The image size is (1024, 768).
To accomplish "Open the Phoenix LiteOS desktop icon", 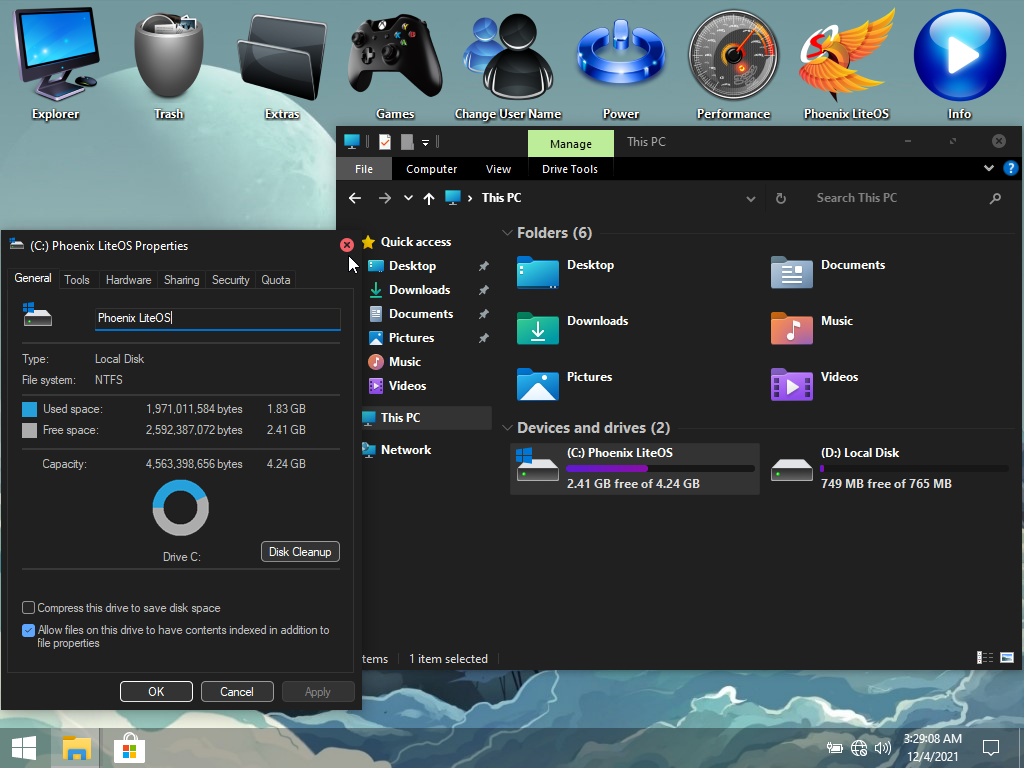I will coord(846,62).
